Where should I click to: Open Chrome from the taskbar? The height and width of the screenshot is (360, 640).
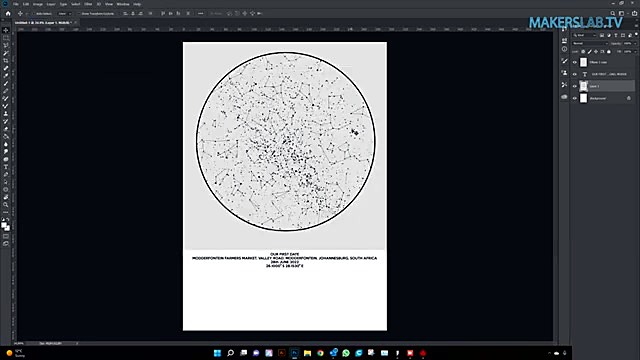(320, 353)
